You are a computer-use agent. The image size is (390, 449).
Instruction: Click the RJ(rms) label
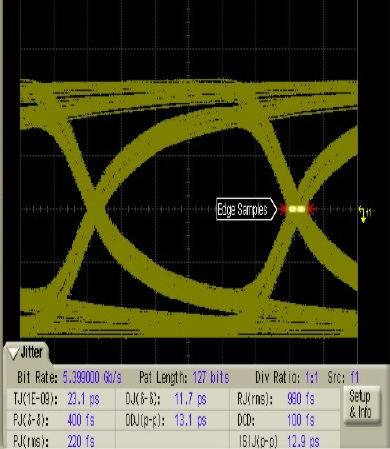tap(255, 399)
